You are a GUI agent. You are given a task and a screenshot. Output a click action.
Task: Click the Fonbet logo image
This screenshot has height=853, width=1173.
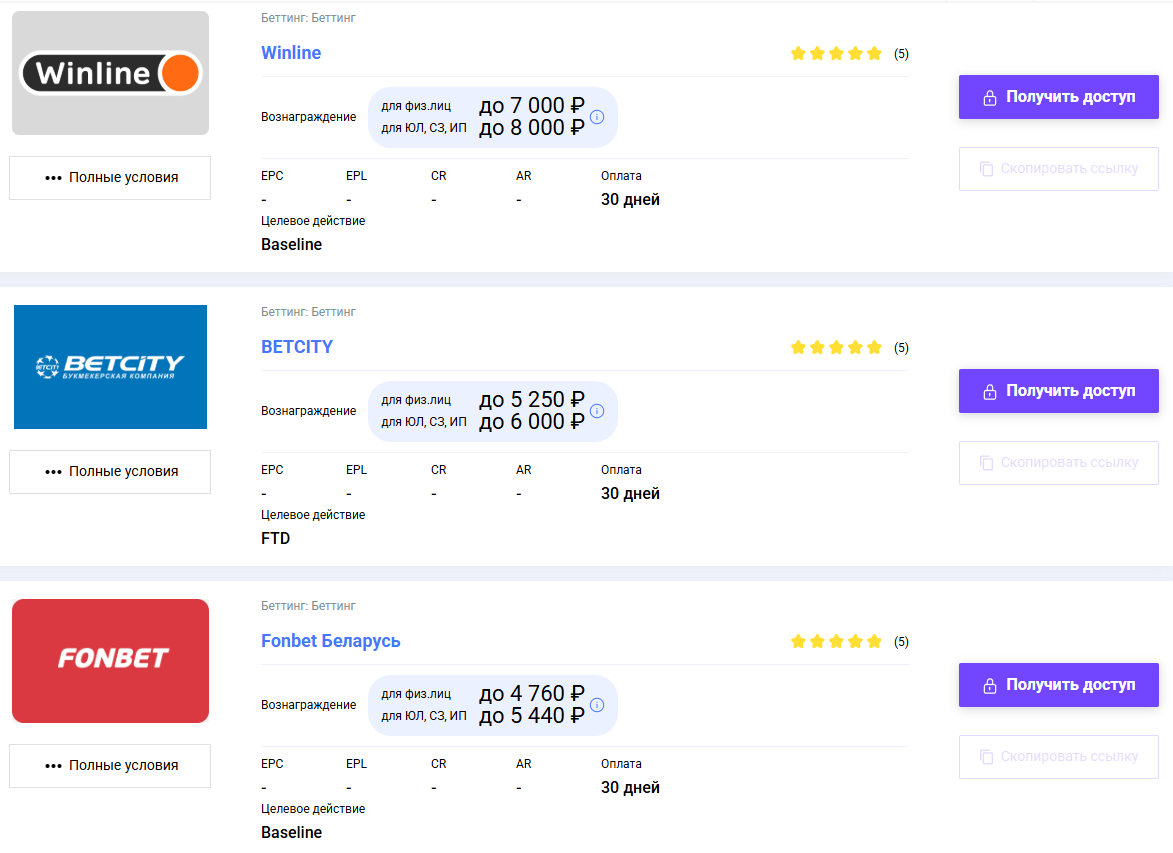tap(110, 660)
